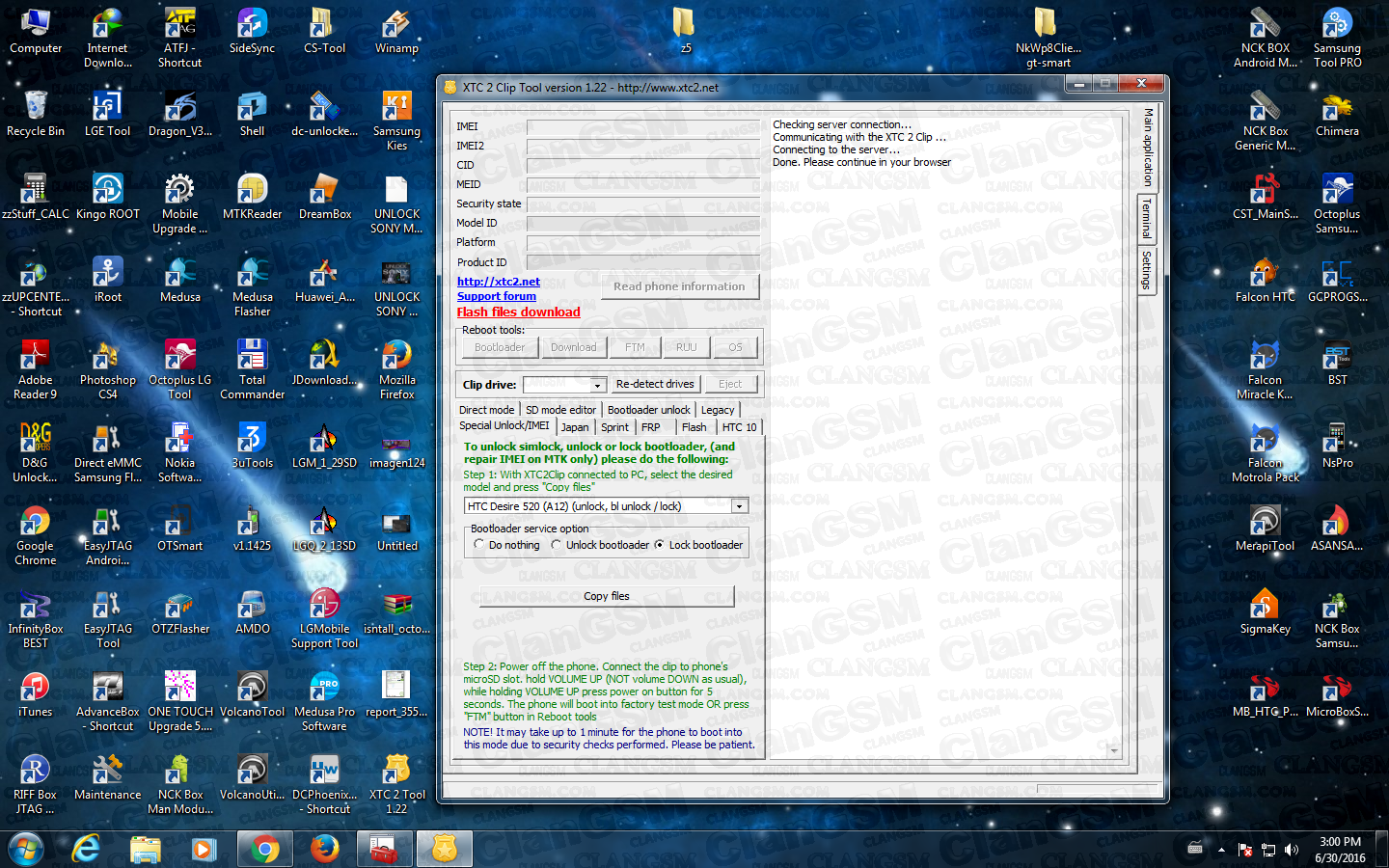Click the Download reboot button
1389x868 pixels.
pyautogui.click(x=574, y=347)
